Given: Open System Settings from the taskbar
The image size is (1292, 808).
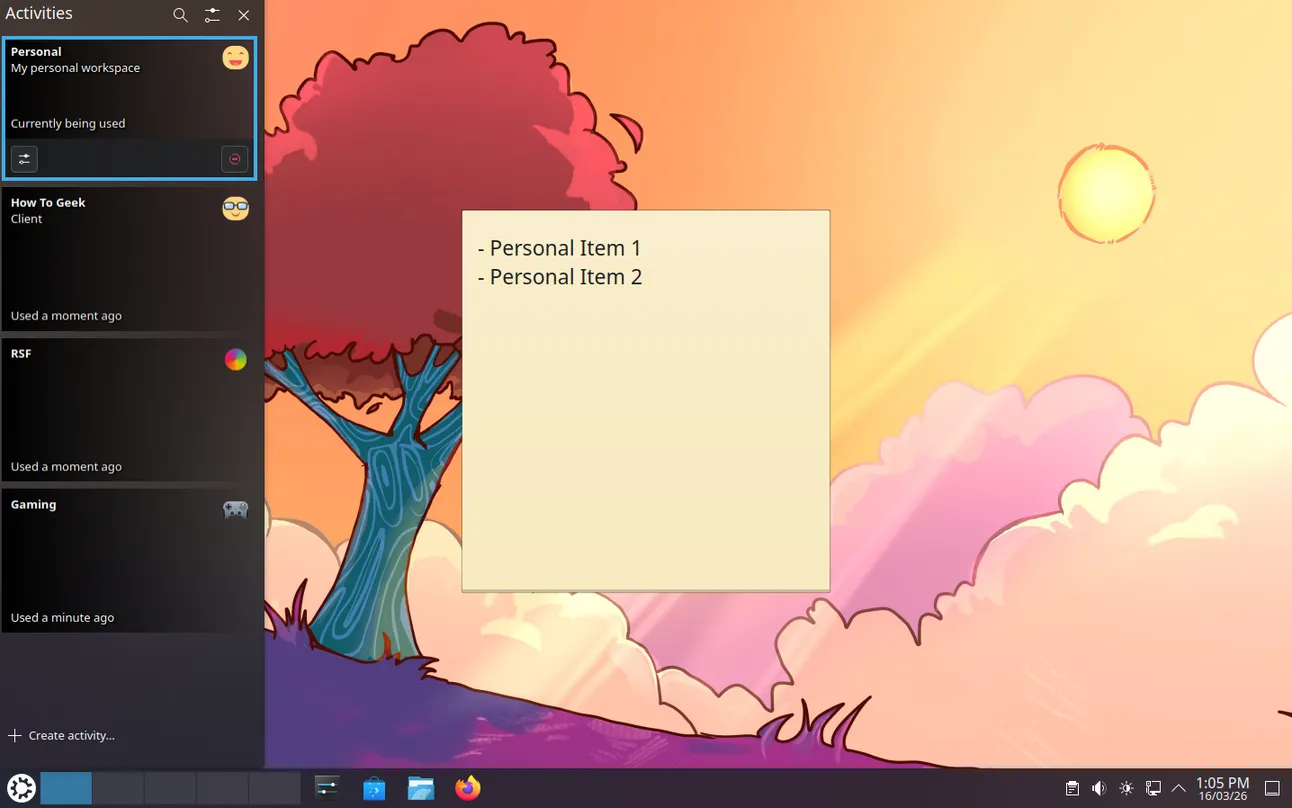Looking at the screenshot, I should click(x=327, y=788).
